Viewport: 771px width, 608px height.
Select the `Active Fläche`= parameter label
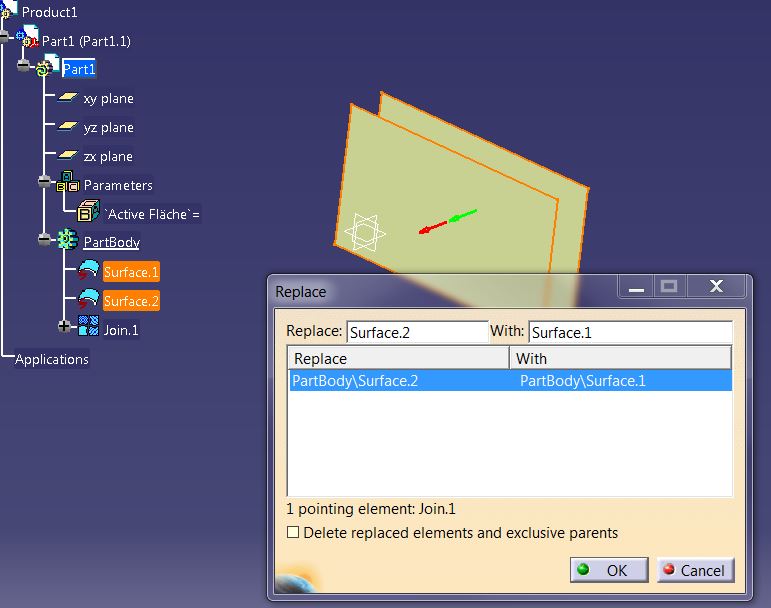pyautogui.click(x=152, y=214)
